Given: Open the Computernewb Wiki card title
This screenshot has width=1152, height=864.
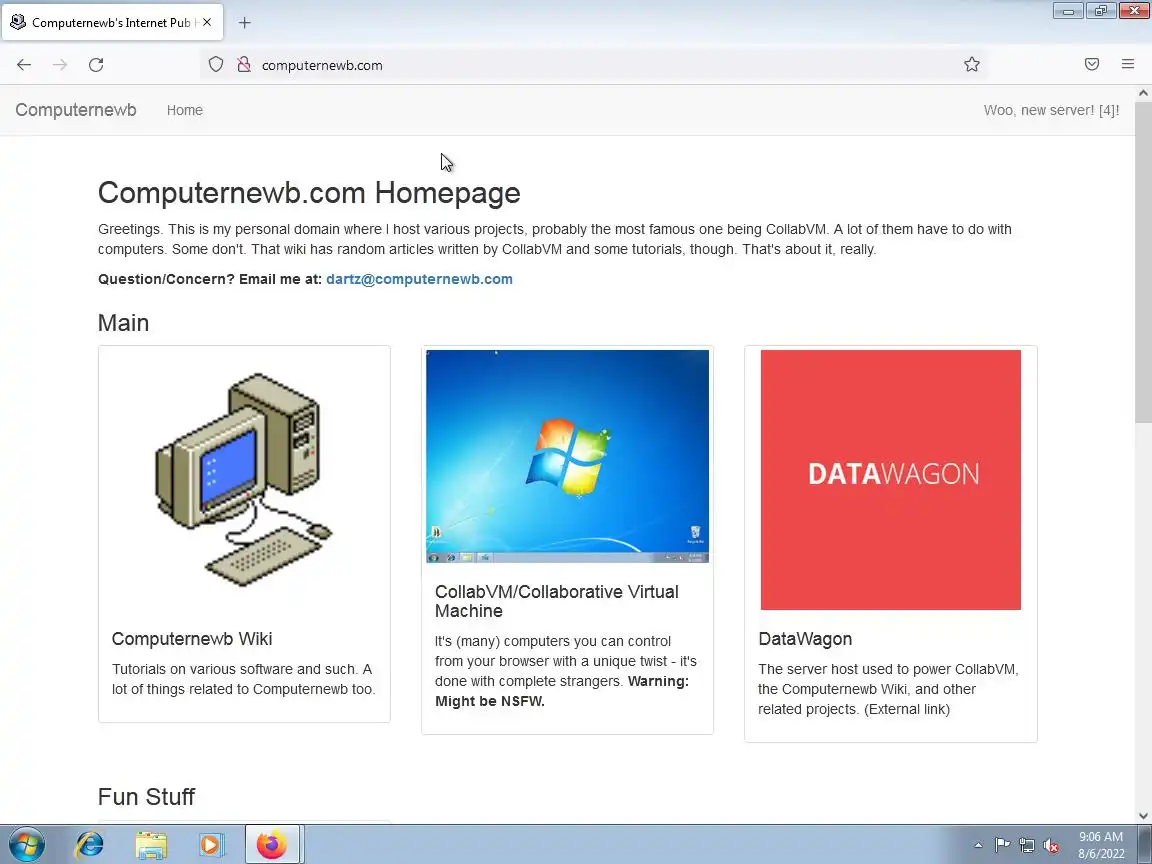Looking at the screenshot, I should coord(192,639).
